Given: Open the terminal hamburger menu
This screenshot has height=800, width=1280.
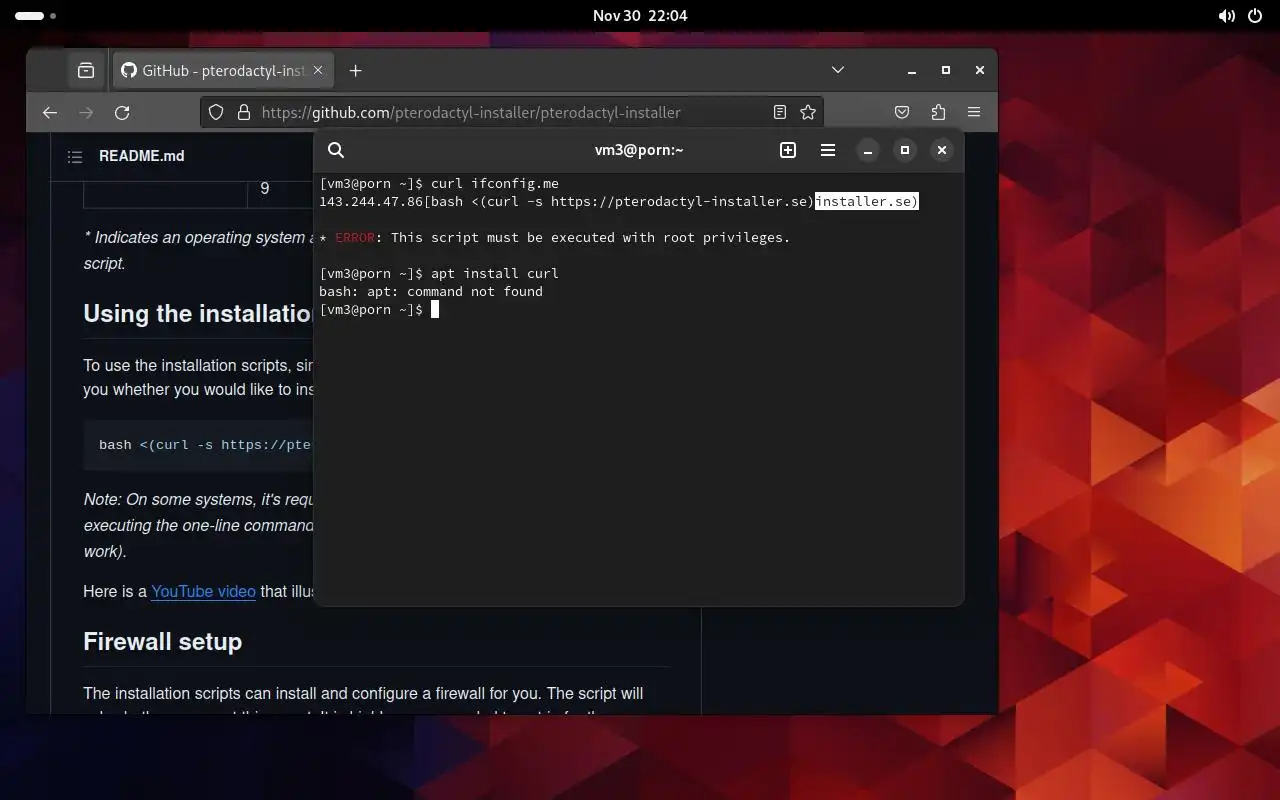Looking at the screenshot, I should pyautogui.click(x=828, y=150).
